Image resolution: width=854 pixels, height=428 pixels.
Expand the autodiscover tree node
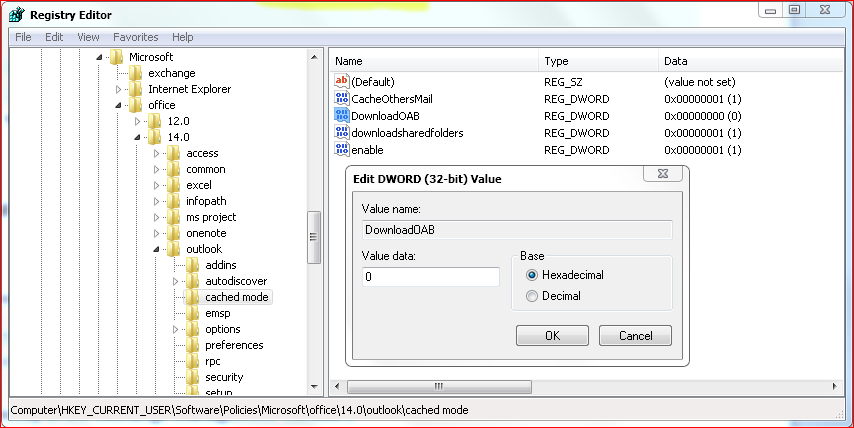[x=175, y=281]
